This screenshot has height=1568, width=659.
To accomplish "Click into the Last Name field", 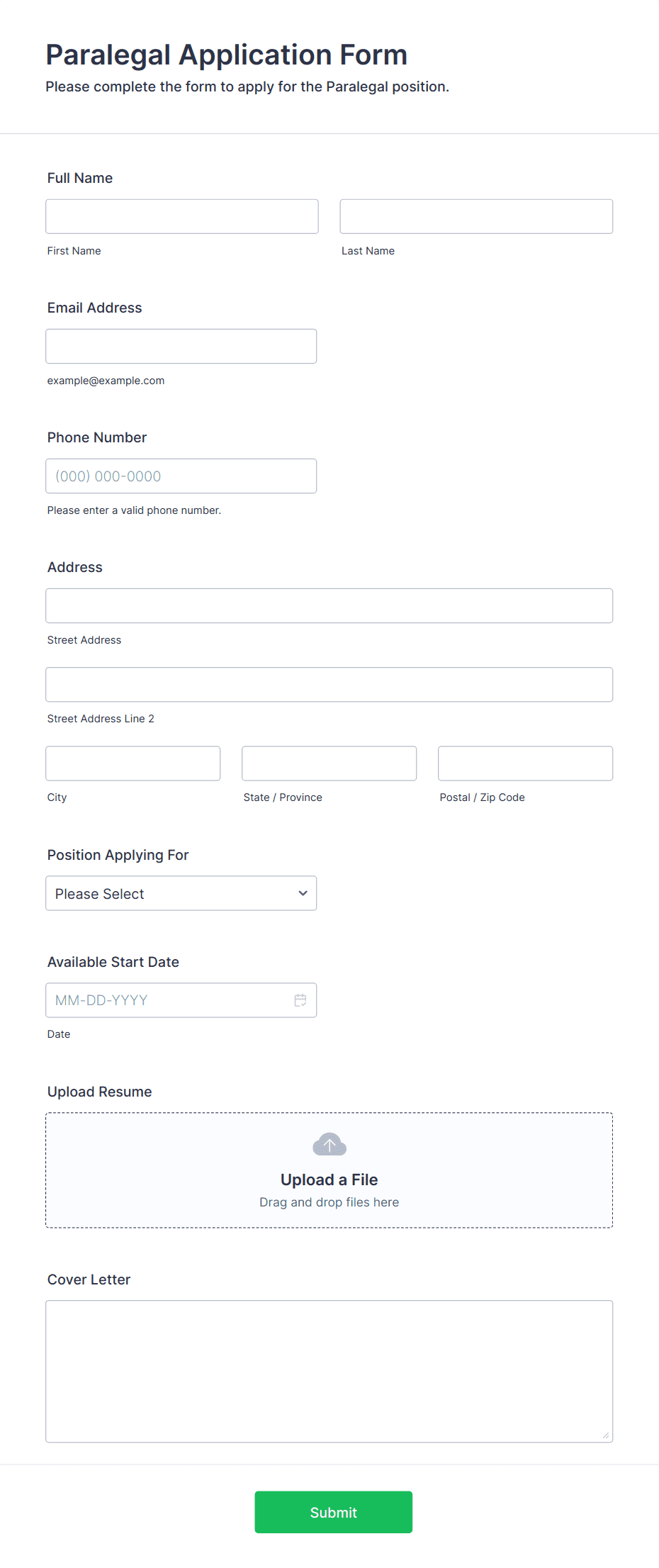I will [x=476, y=216].
